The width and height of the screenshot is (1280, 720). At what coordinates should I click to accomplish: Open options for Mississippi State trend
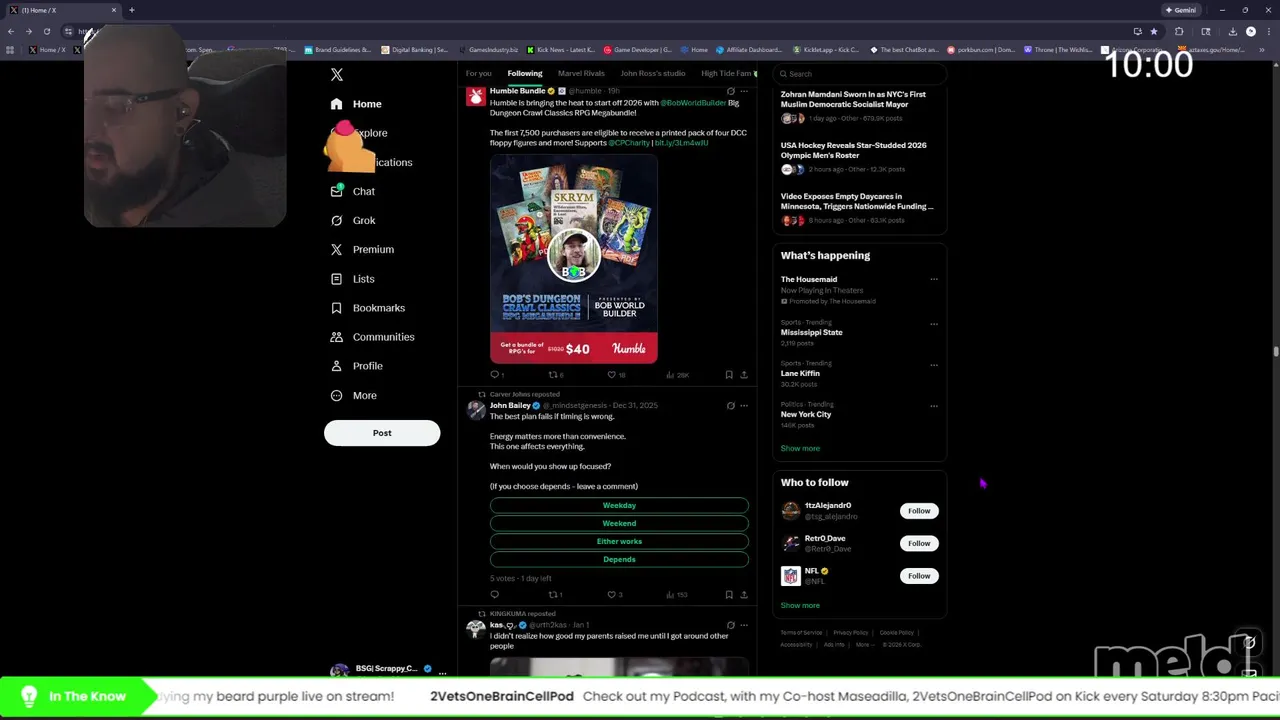[934, 324]
